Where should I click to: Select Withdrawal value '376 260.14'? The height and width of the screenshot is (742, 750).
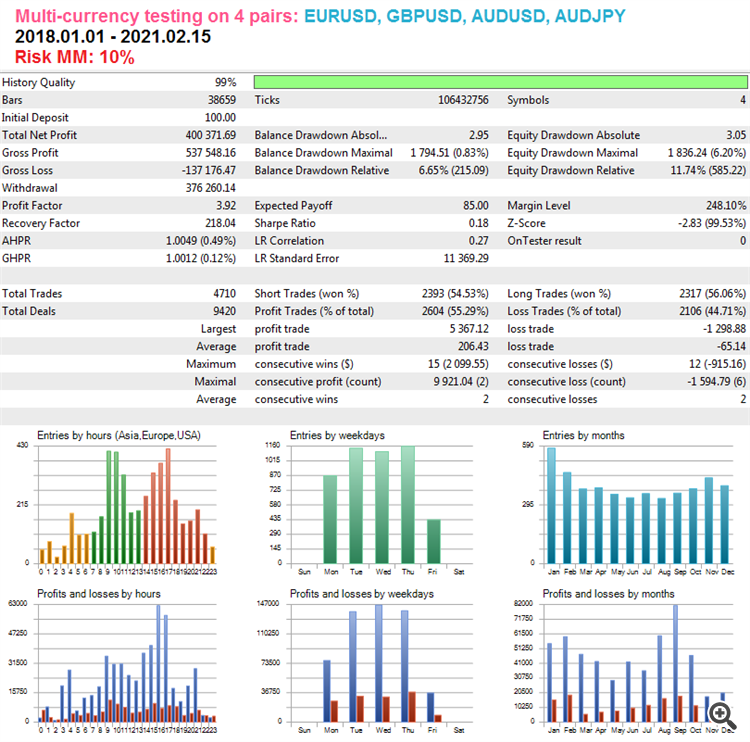pyautogui.click(x=210, y=188)
